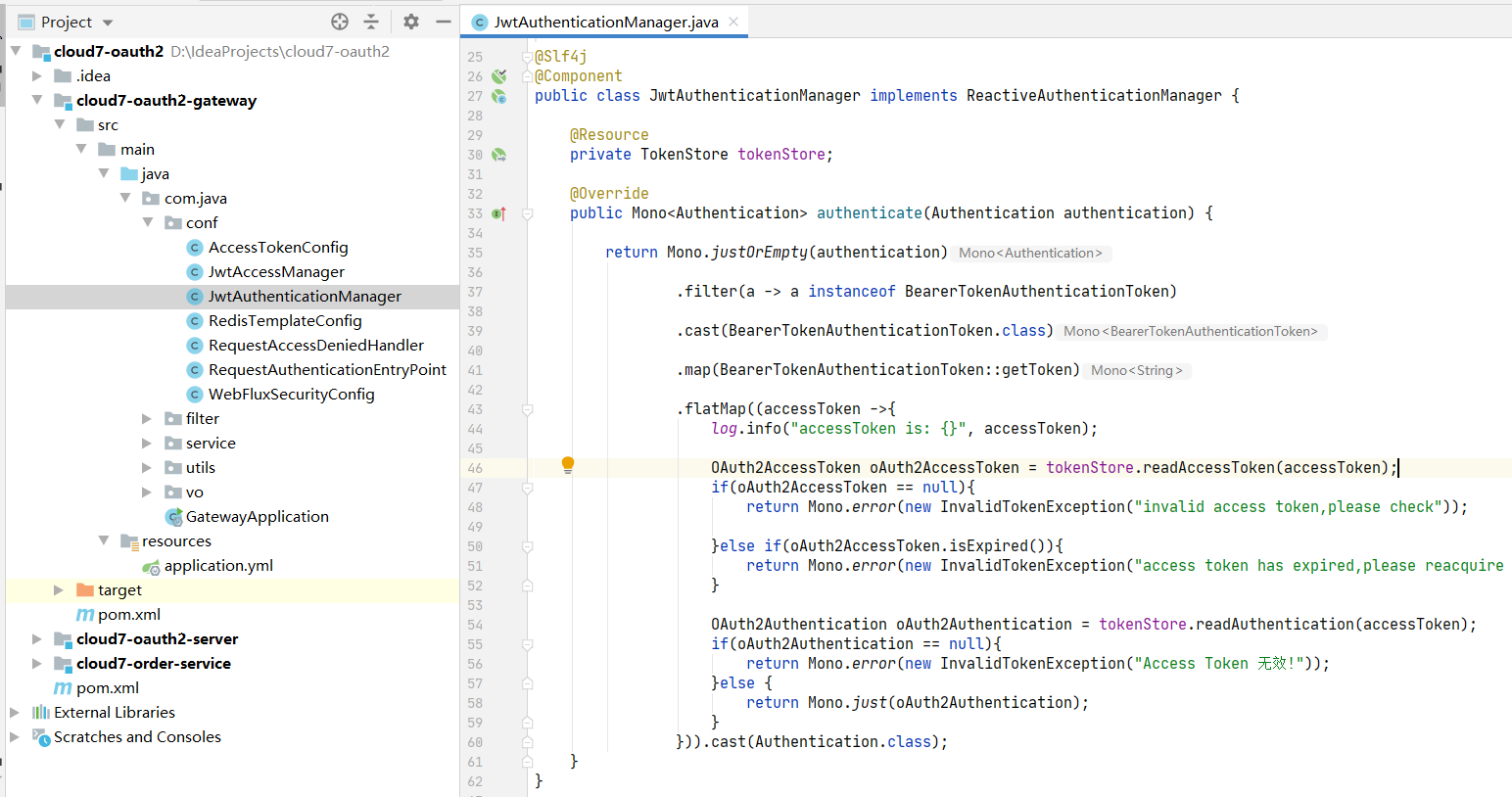The height and width of the screenshot is (797, 1512).
Task: Click the application.yml Spring config icon
Action: (x=152, y=566)
